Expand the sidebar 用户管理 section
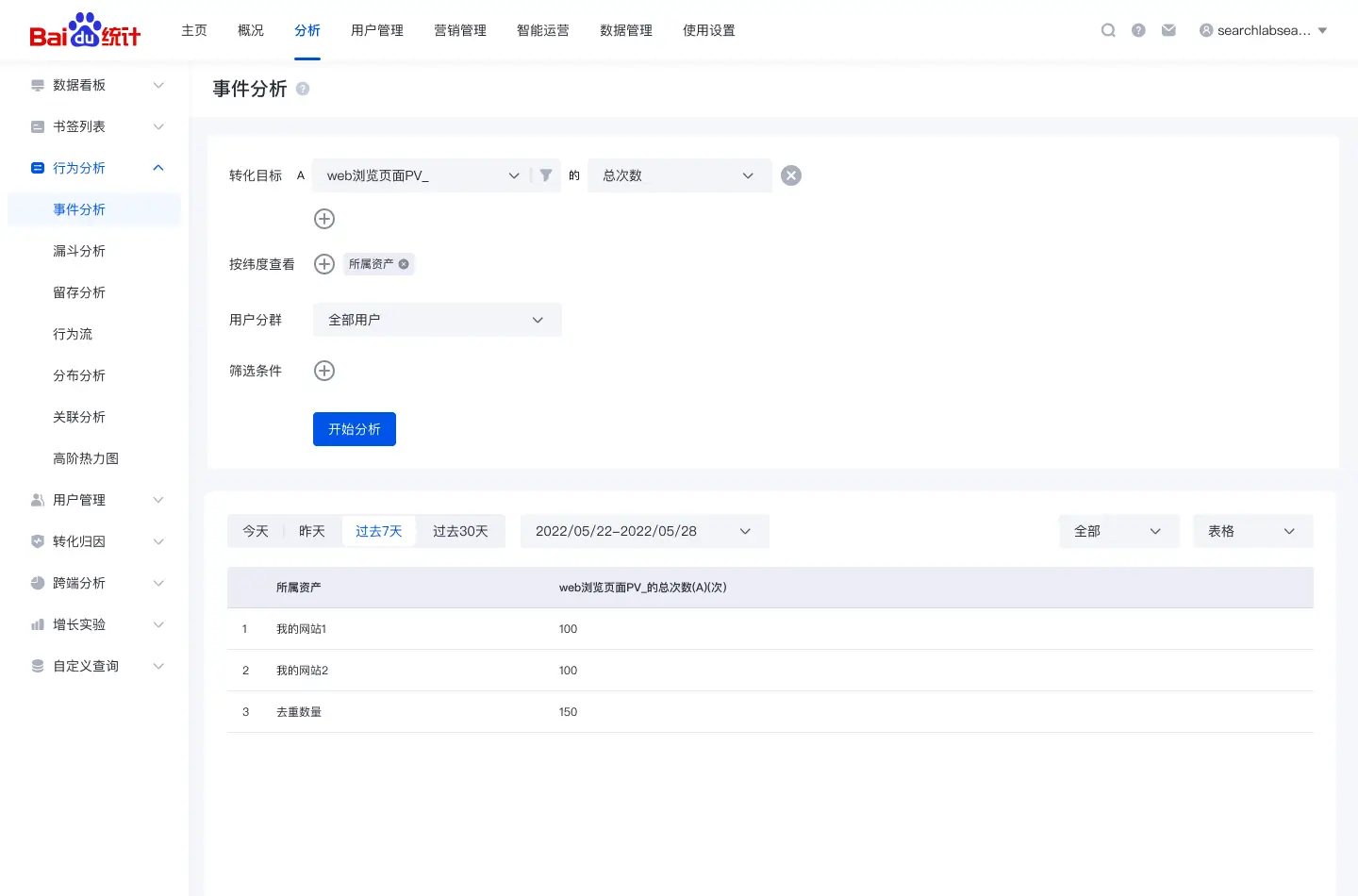Screen dimensions: 1358x896 pos(158,500)
